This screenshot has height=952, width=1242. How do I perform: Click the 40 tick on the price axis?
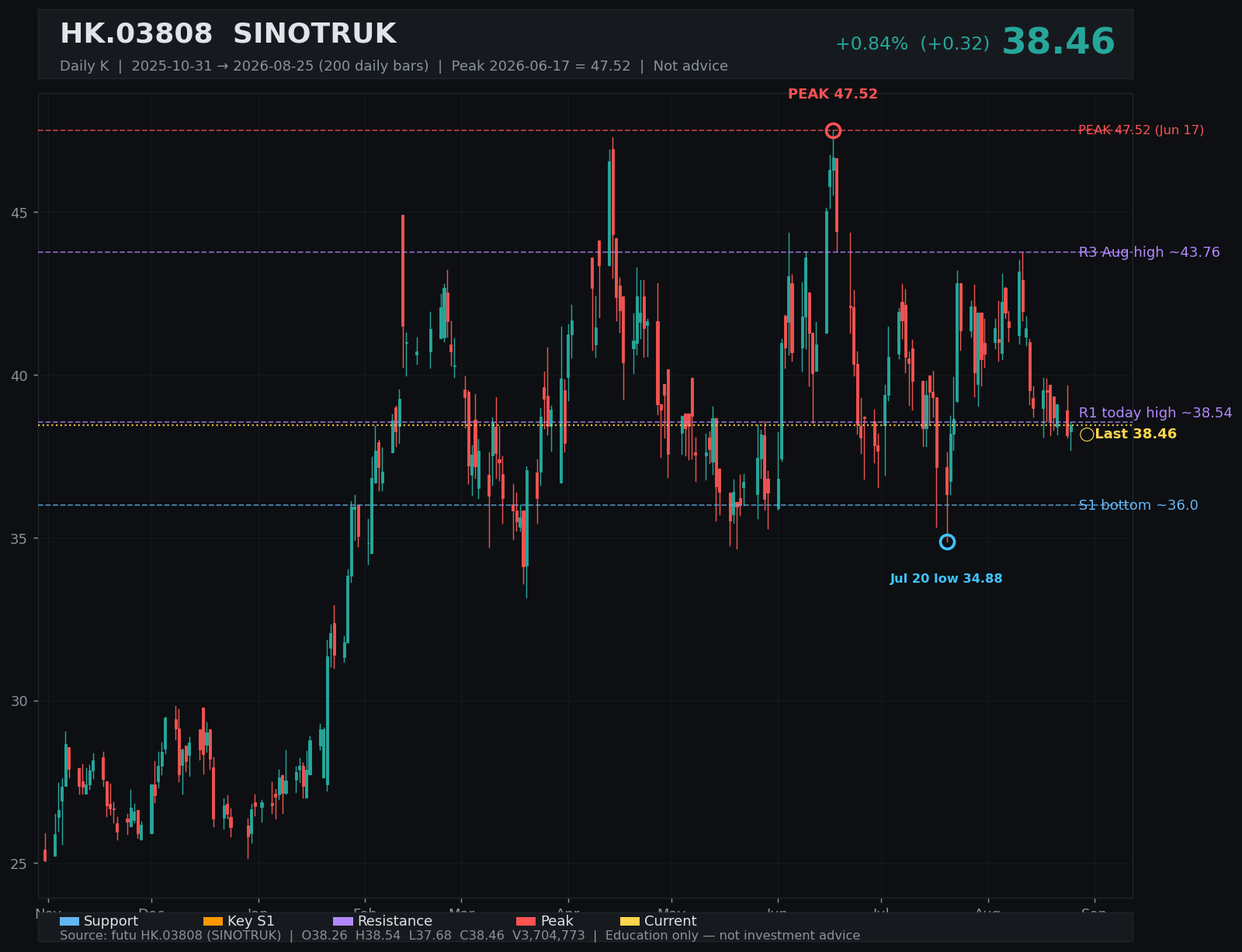click(x=20, y=376)
